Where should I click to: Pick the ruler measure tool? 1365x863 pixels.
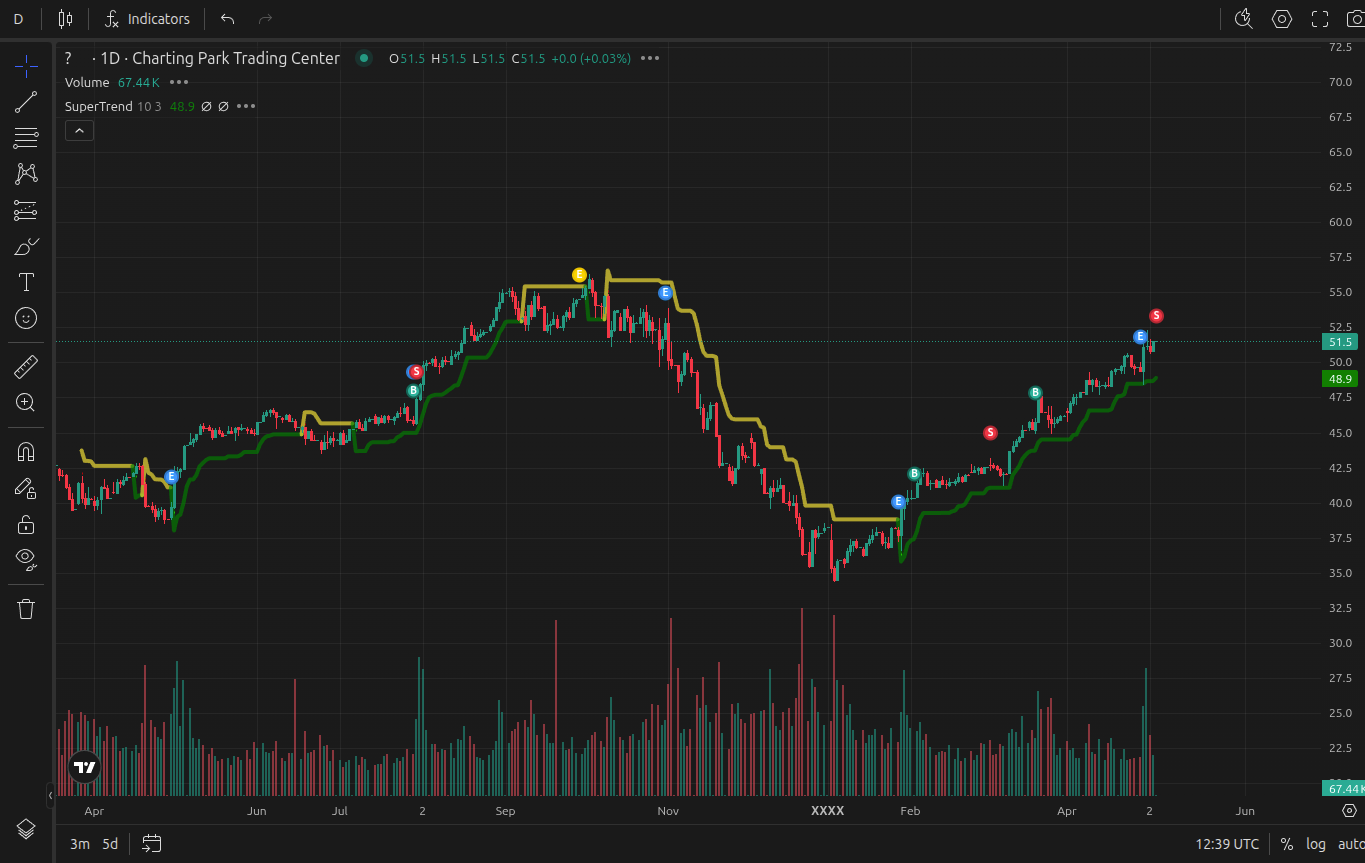[x=26, y=367]
